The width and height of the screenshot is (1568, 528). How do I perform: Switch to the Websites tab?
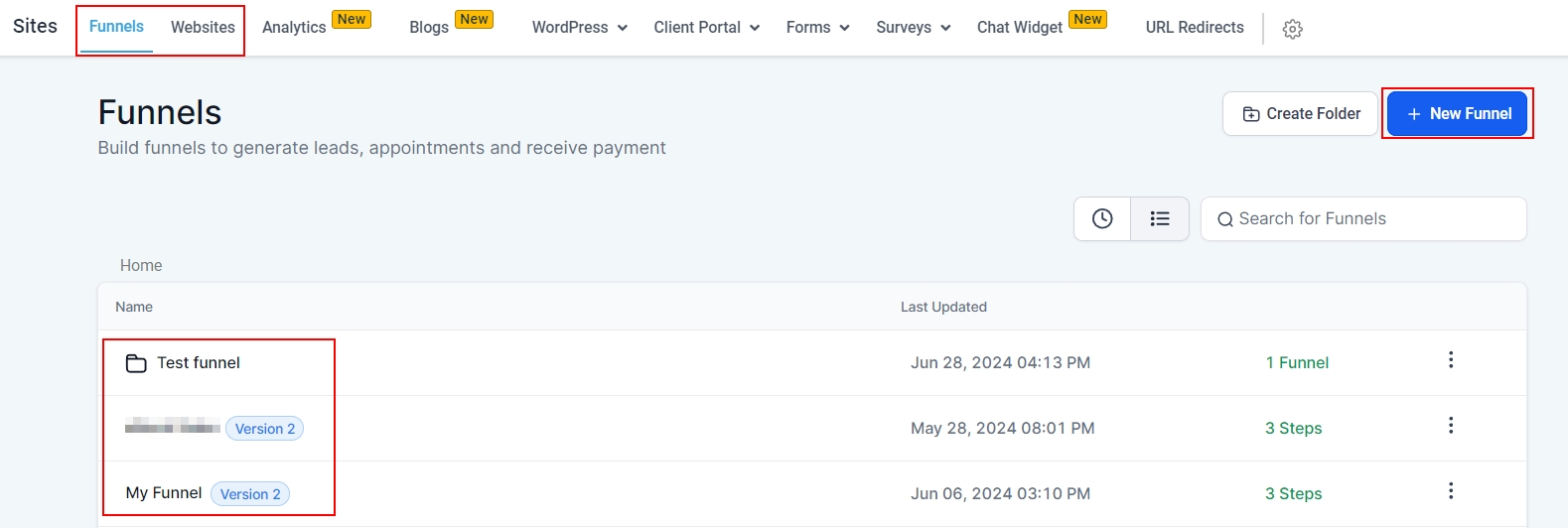click(x=203, y=28)
